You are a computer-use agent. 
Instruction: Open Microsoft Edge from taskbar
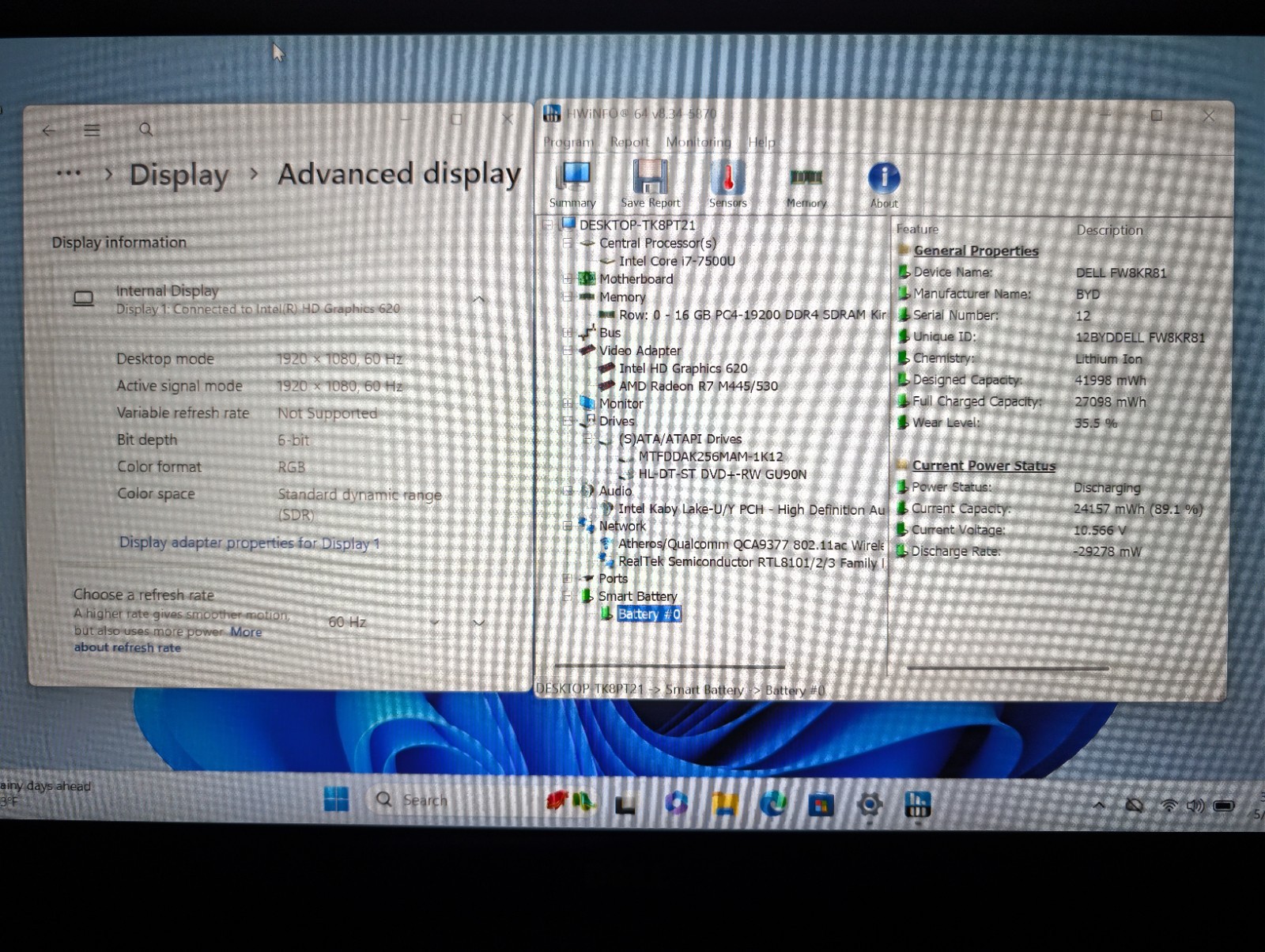772,804
